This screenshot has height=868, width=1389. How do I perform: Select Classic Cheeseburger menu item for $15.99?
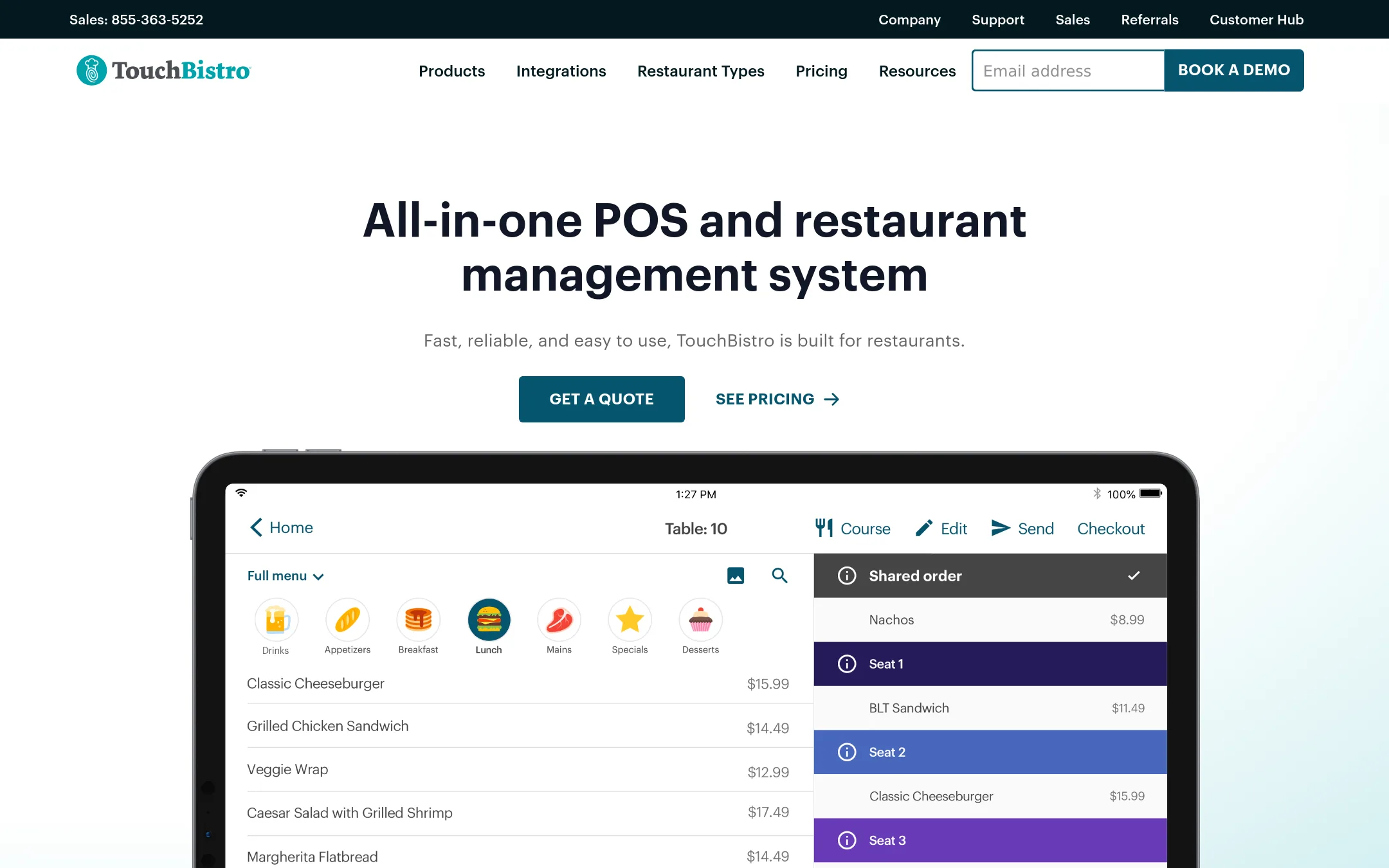[x=518, y=683]
